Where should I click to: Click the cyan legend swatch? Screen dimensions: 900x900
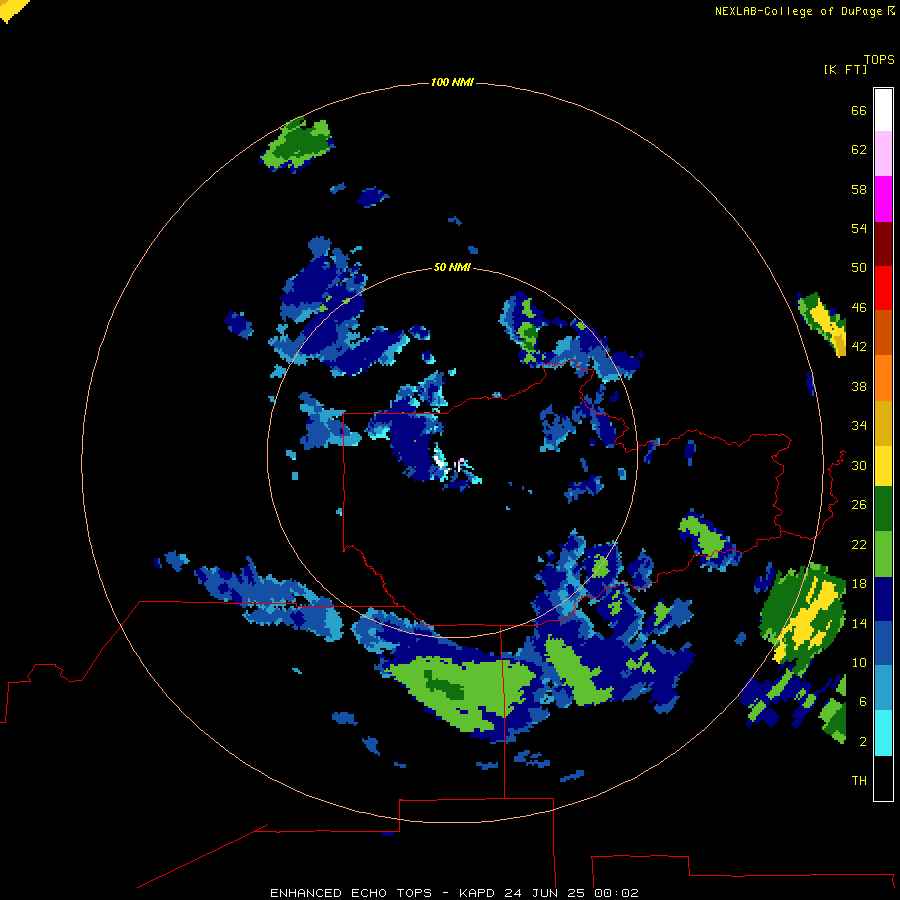click(x=883, y=733)
